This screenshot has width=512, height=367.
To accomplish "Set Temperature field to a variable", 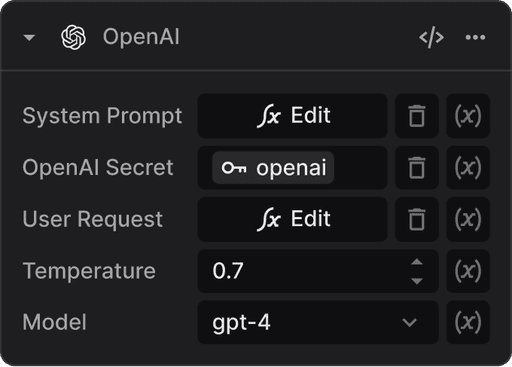I will [468, 271].
